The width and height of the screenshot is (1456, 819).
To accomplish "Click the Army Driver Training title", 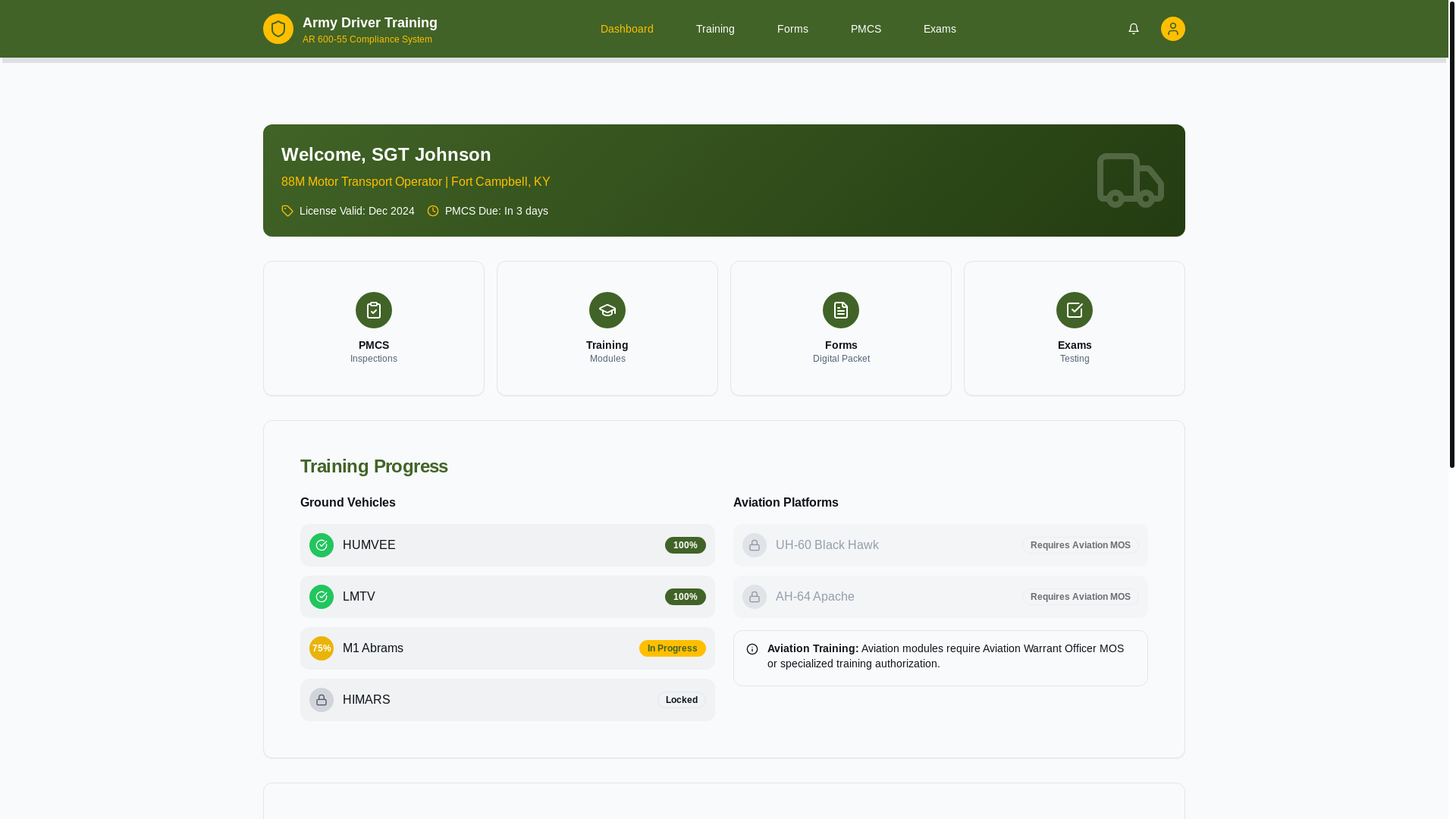I will [370, 23].
